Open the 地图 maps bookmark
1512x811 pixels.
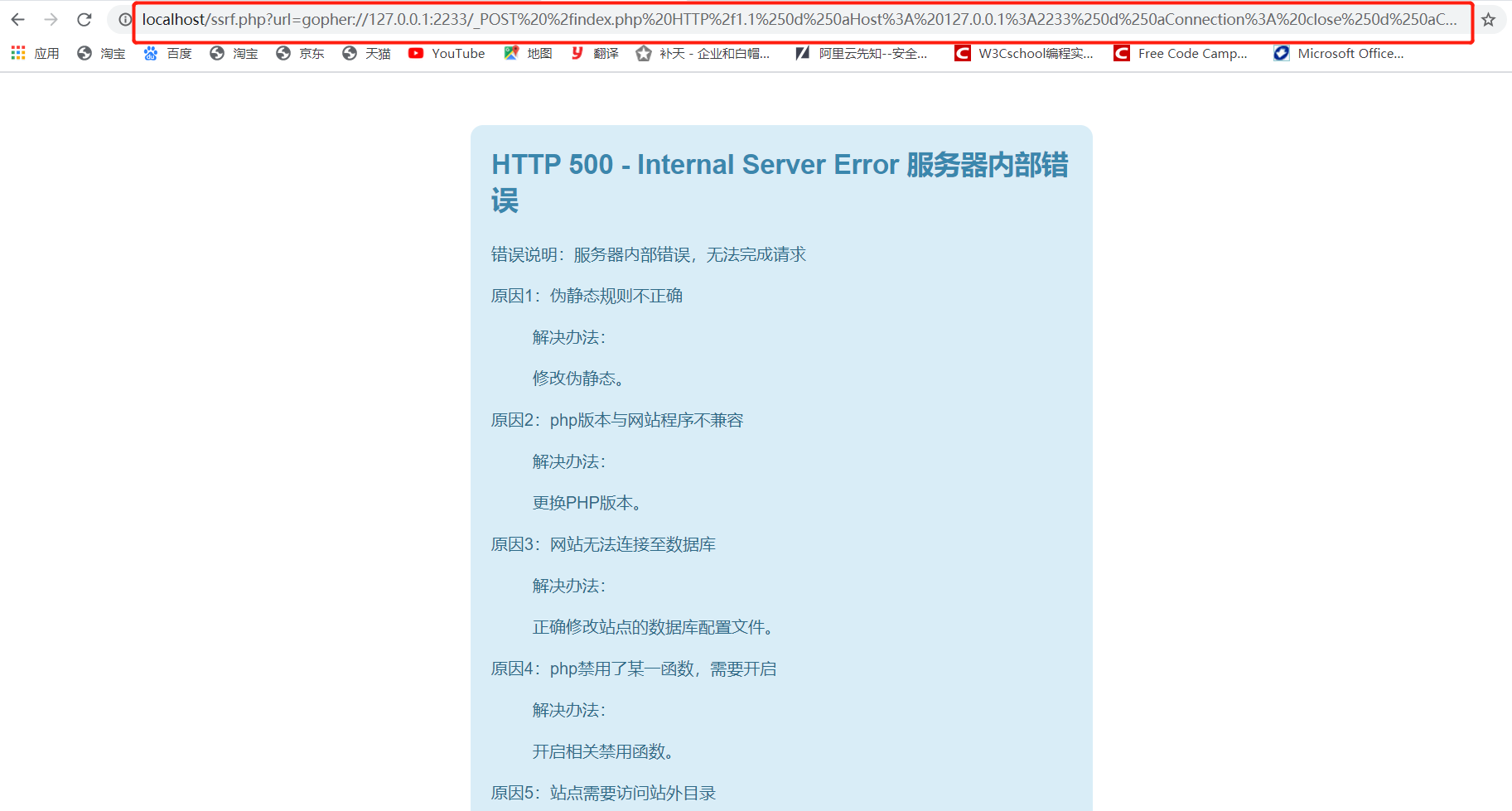click(x=528, y=53)
